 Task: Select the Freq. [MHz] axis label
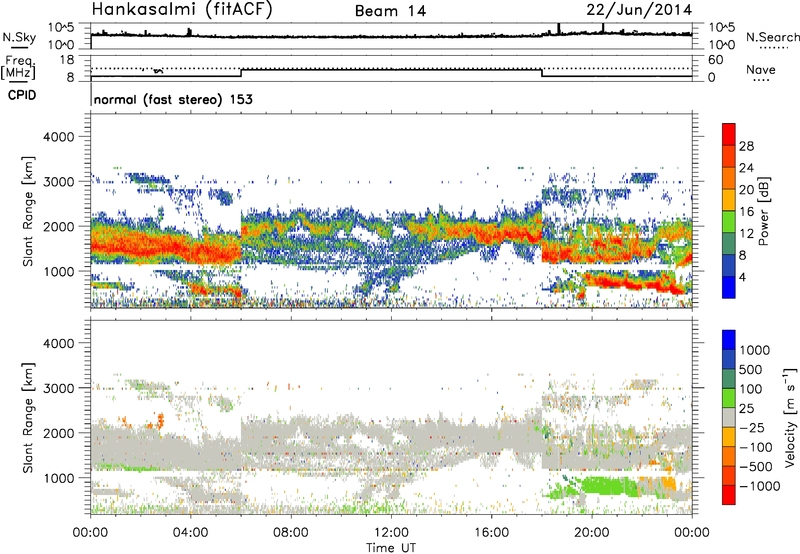tap(18, 67)
